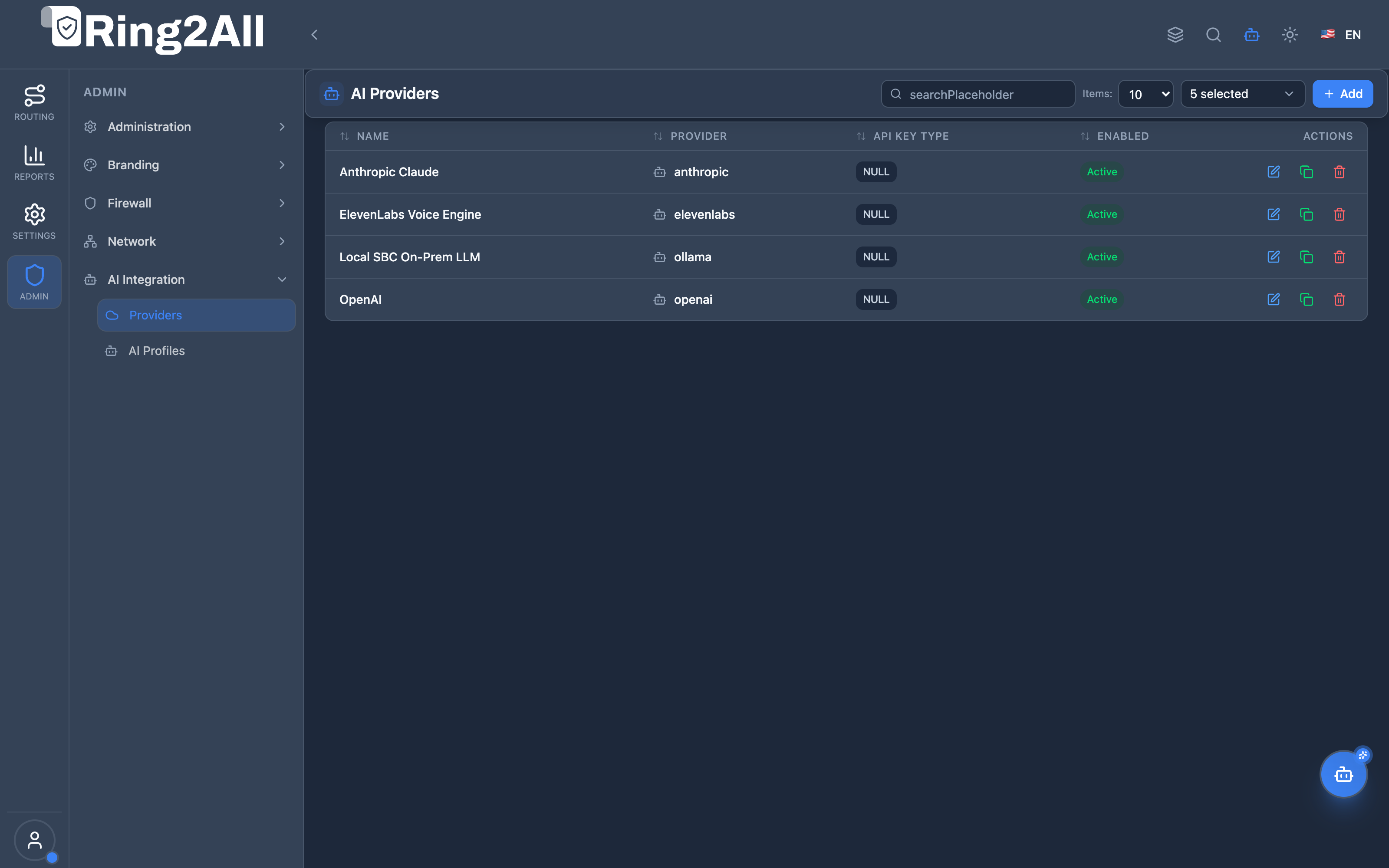The width and height of the screenshot is (1389, 868).
Task: Delete the Anthropic Claude provider
Action: (1339, 172)
